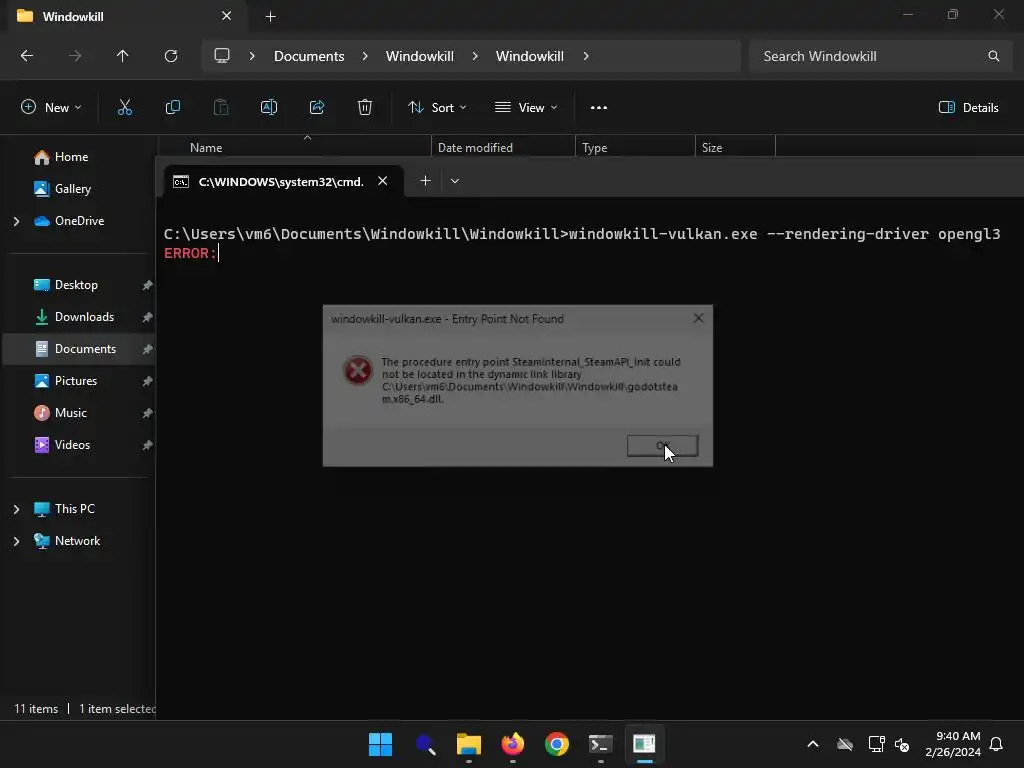Image resolution: width=1024 pixels, height=768 pixels.
Task: Click the Copy icon in toolbar
Action: (173, 108)
